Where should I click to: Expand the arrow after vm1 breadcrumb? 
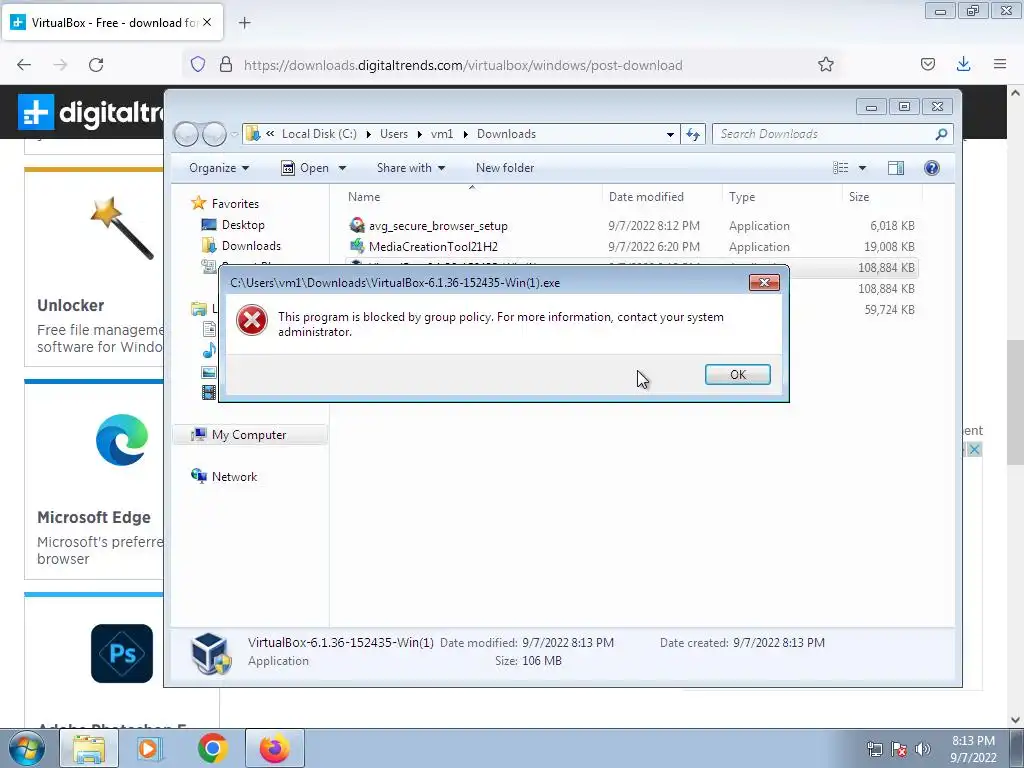point(466,134)
